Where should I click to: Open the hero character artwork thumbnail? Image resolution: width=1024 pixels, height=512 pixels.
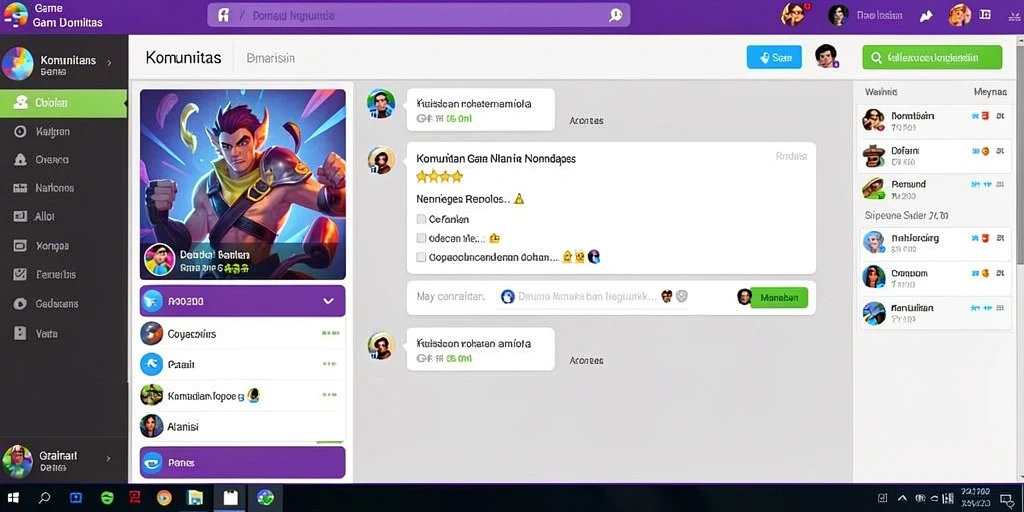[243, 184]
